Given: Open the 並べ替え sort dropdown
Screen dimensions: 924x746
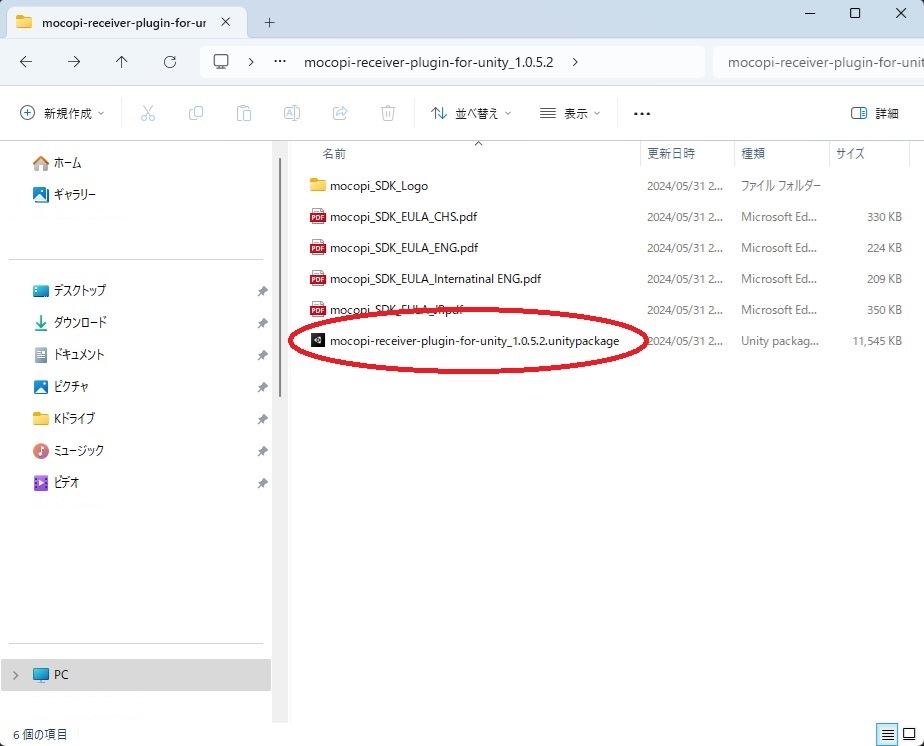Looking at the screenshot, I should click(x=471, y=113).
